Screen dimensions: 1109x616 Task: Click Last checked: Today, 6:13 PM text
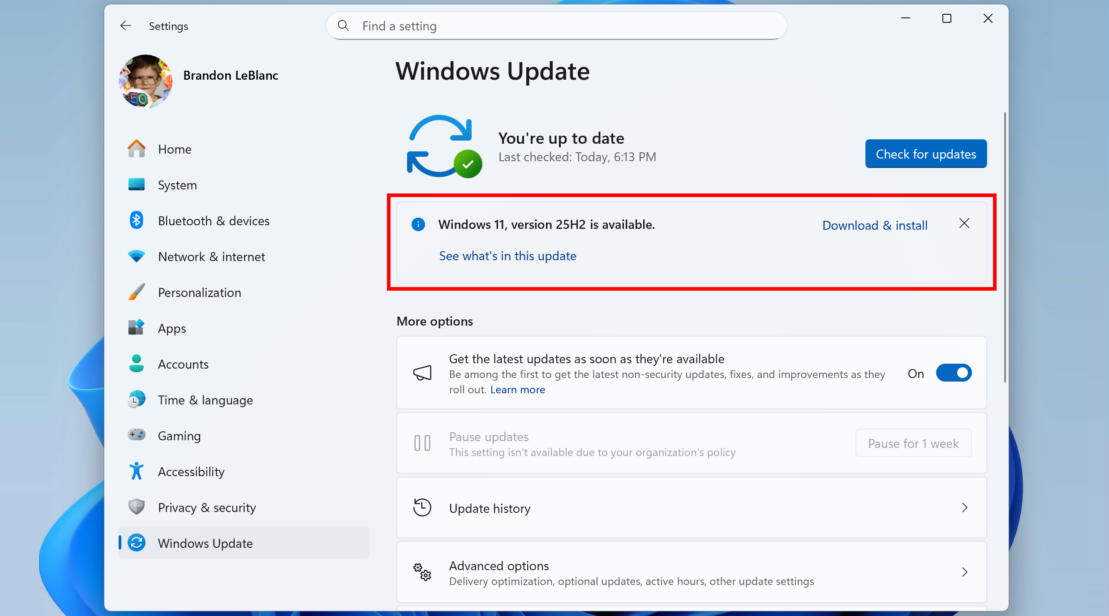[577, 157]
